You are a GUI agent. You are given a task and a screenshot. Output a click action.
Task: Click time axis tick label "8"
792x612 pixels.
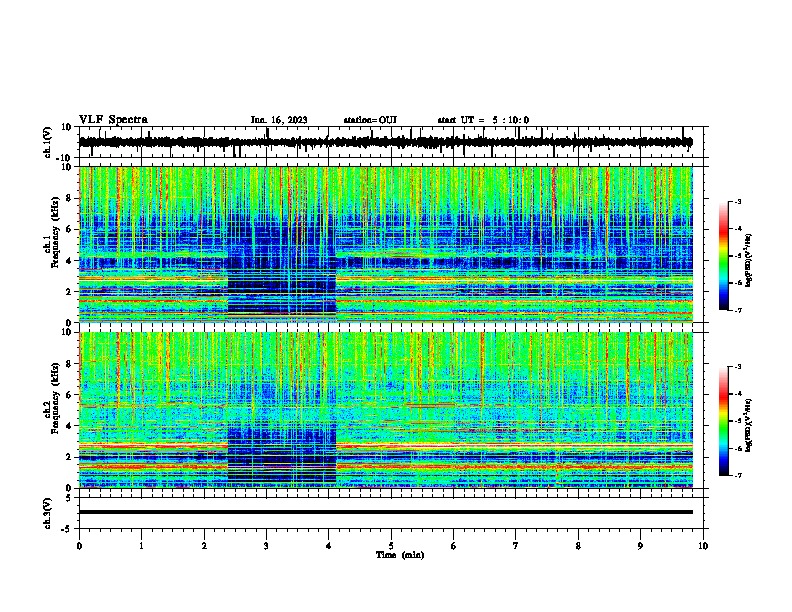578,546
